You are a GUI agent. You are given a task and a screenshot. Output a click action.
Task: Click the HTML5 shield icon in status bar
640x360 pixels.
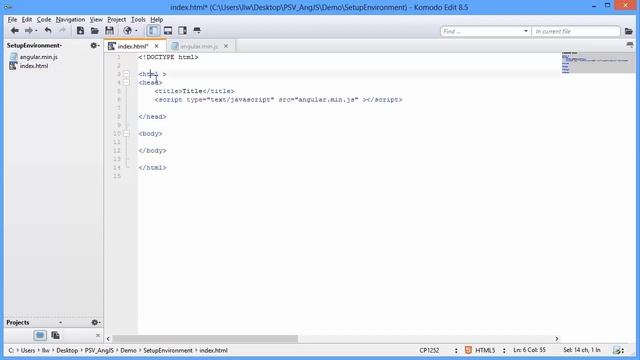pos(468,350)
